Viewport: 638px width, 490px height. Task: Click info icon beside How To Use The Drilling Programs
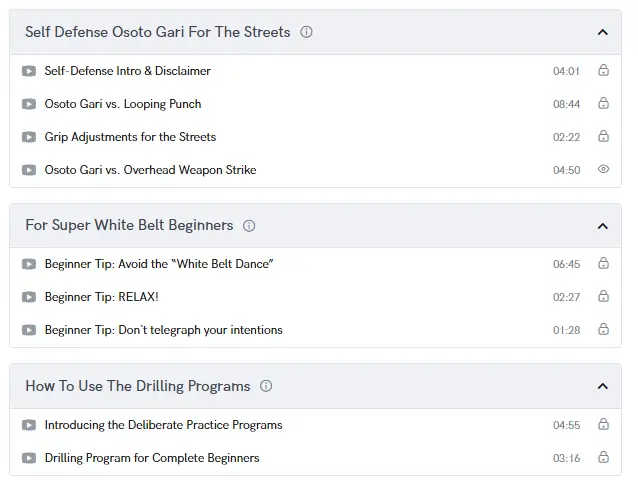[x=266, y=386]
